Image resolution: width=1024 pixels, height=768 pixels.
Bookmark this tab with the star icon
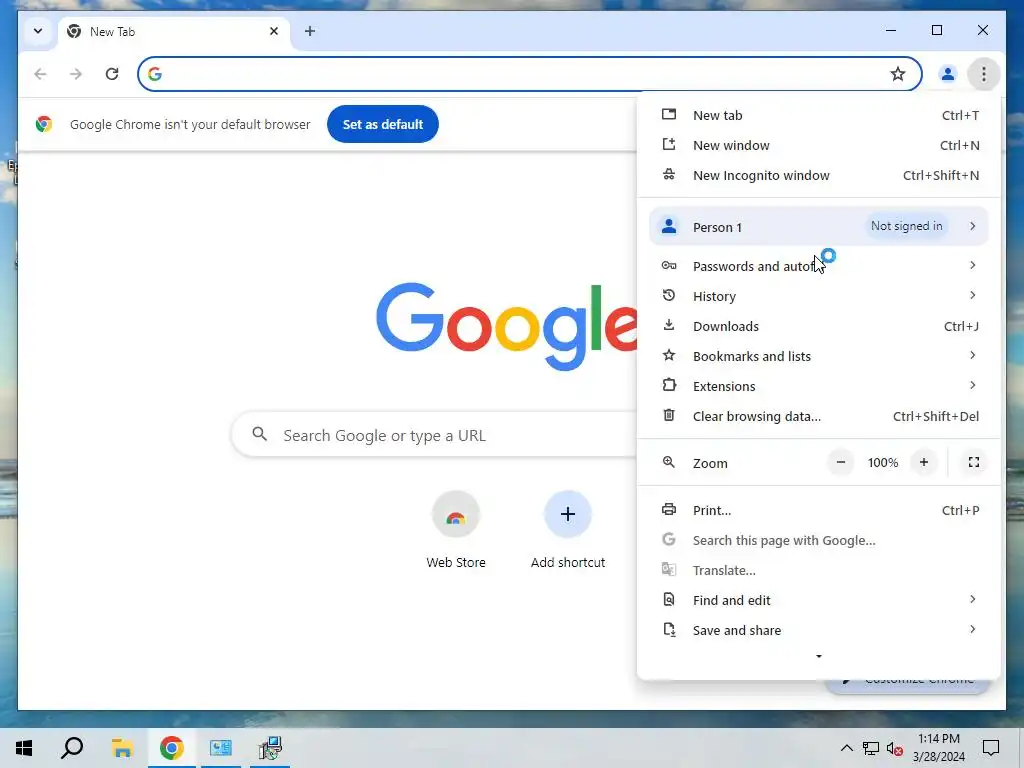pyautogui.click(x=898, y=74)
